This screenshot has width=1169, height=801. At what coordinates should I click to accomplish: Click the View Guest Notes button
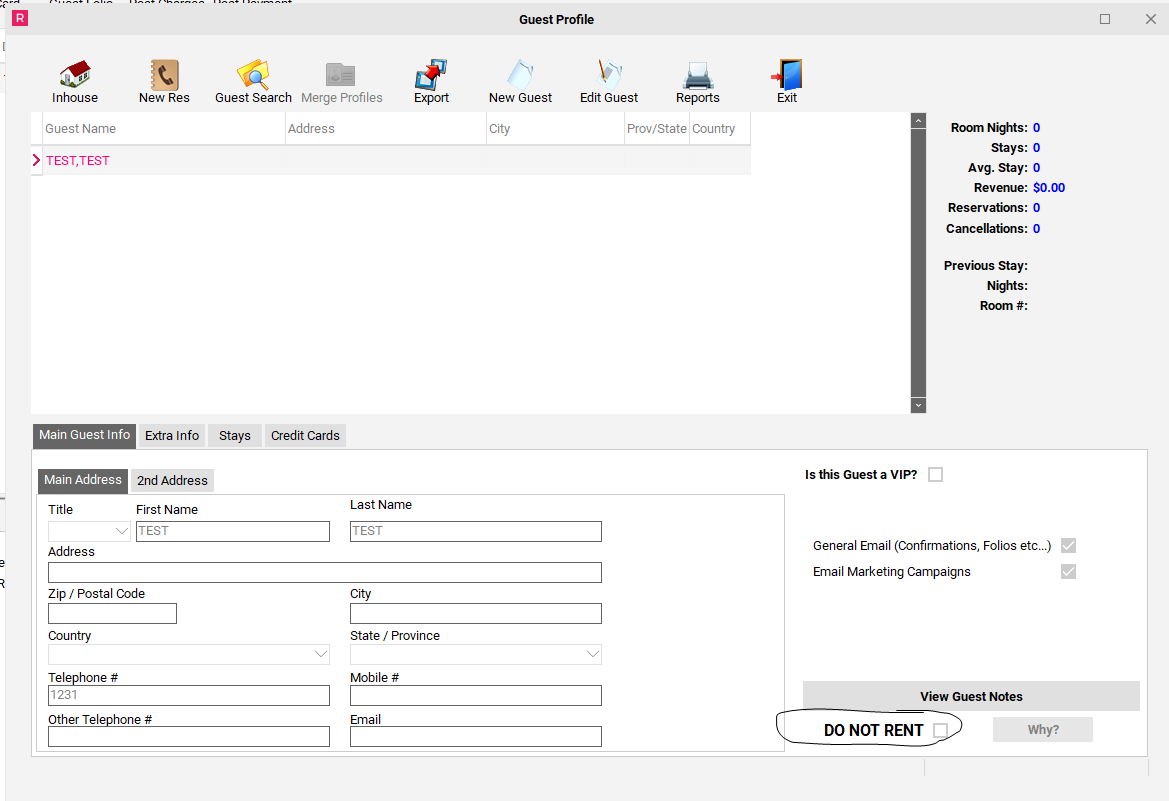(971, 697)
